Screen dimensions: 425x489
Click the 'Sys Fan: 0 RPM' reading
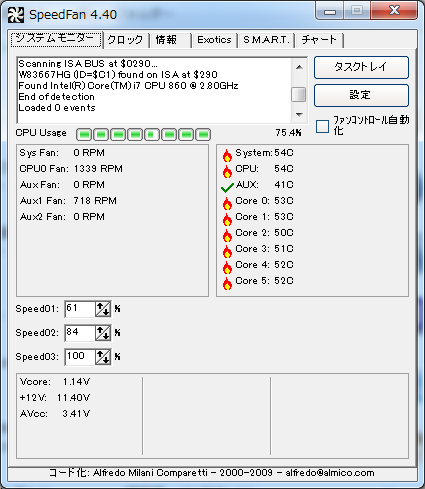coord(62,153)
